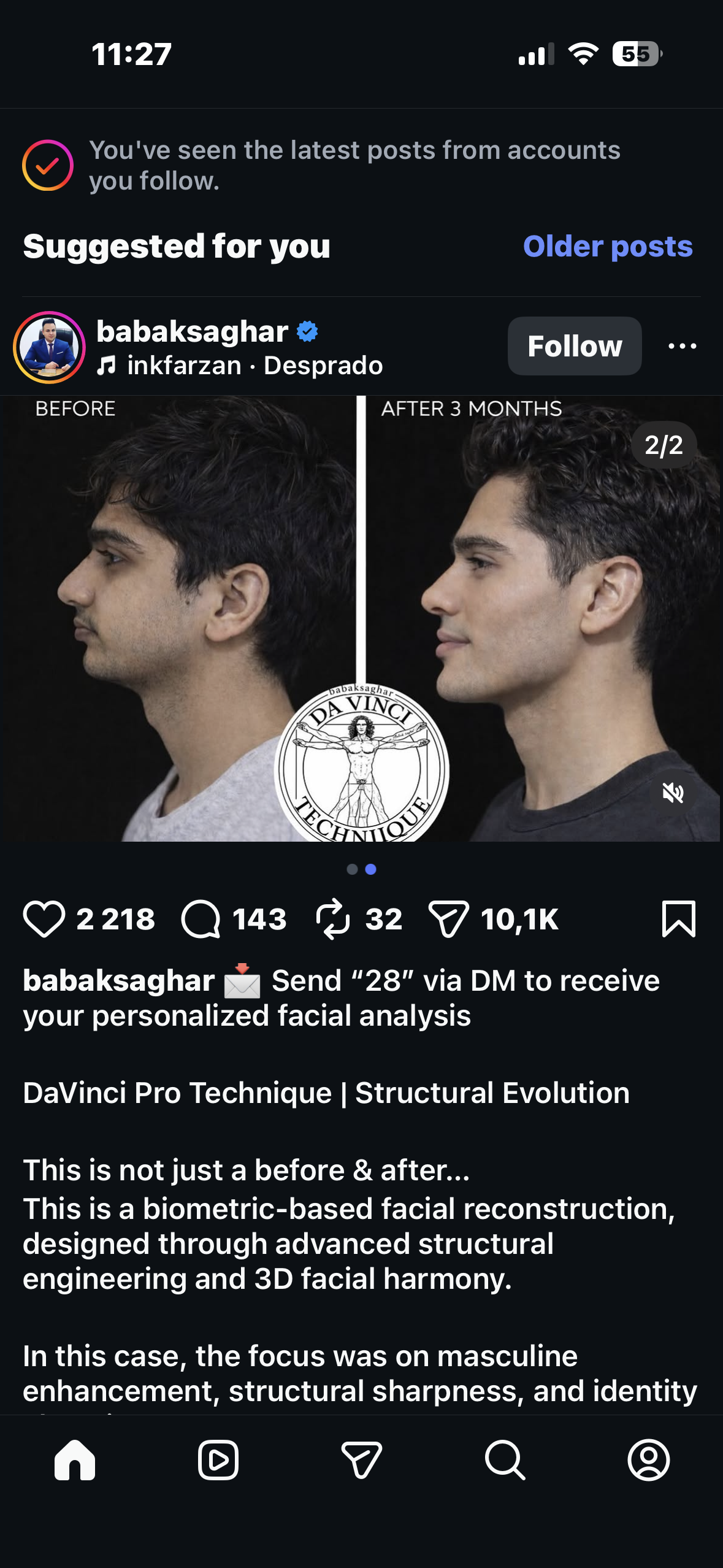Open the three-dot post options menu
Image resolution: width=723 pixels, height=1568 pixels.
[682, 346]
